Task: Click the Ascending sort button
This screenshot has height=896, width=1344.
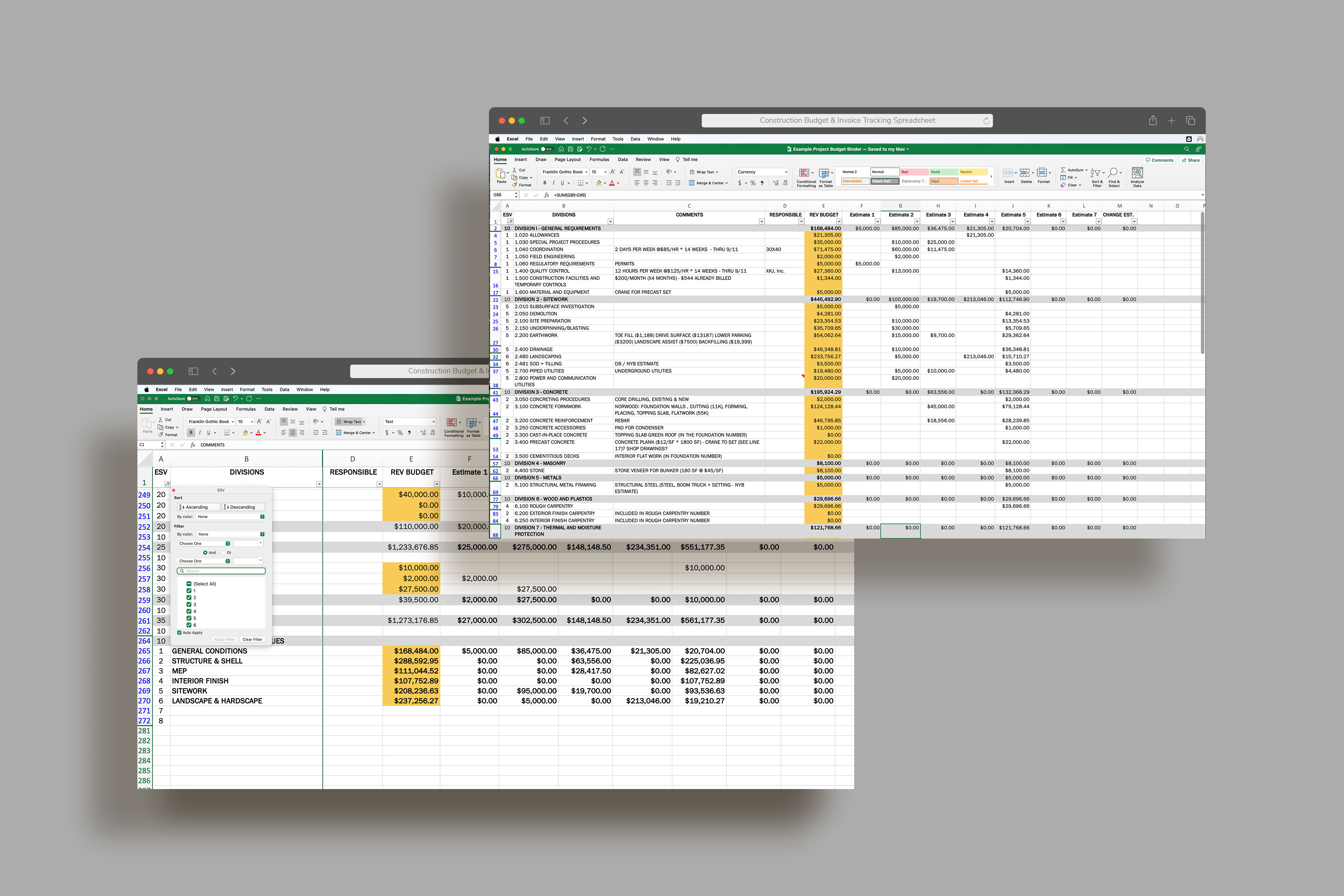Action: [198, 507]
